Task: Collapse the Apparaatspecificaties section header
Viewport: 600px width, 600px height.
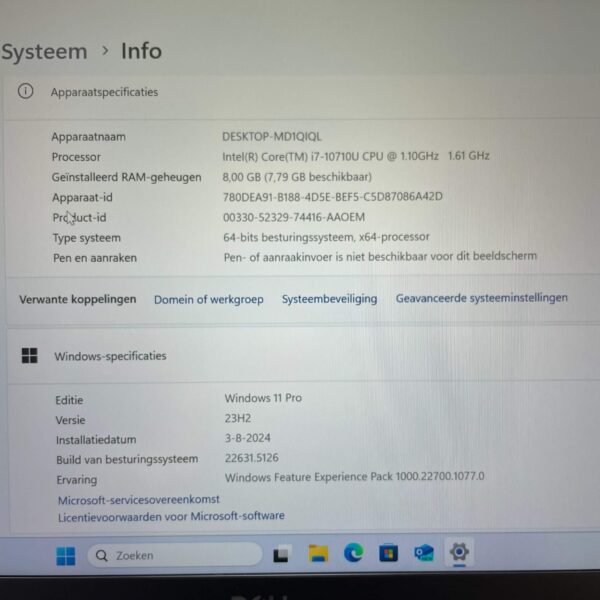Action: pyautogui.click(x=302, y=97)
